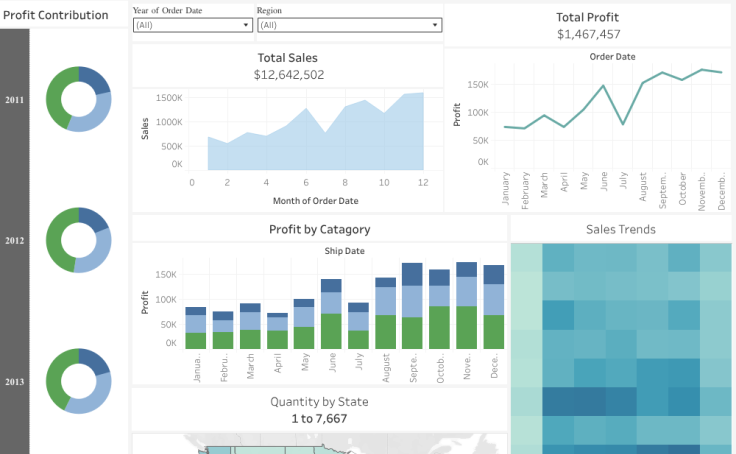
Task: Click the 2011 donut chart's green segment
Action: coord(56,99)
